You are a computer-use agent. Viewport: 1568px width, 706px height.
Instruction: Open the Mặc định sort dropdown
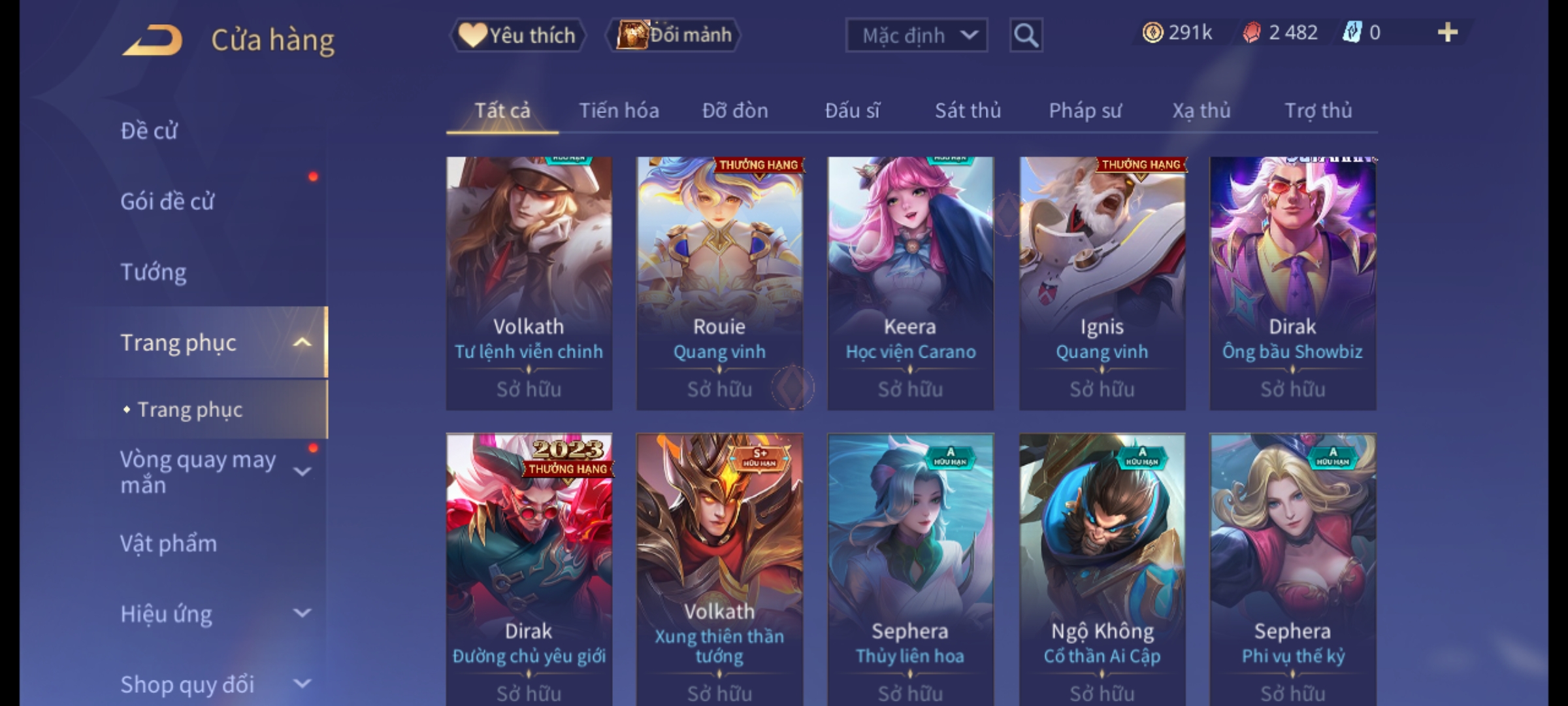(917, 35)
